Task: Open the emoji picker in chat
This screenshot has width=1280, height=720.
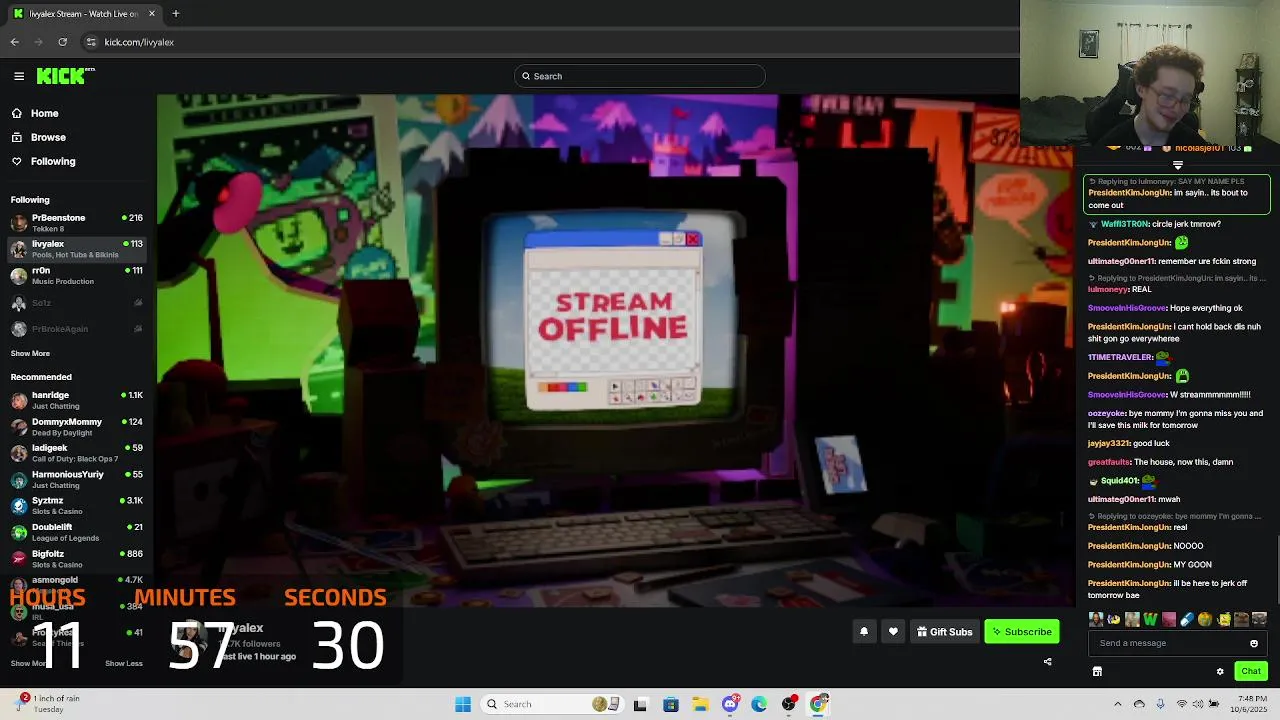Action: pyautogui.click(x=1254, y=643)
